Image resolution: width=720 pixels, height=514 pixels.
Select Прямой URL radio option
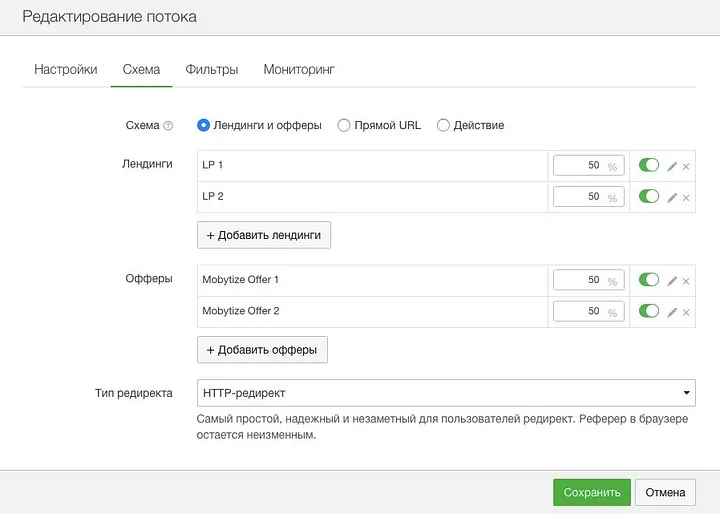[x=344, y=125]
